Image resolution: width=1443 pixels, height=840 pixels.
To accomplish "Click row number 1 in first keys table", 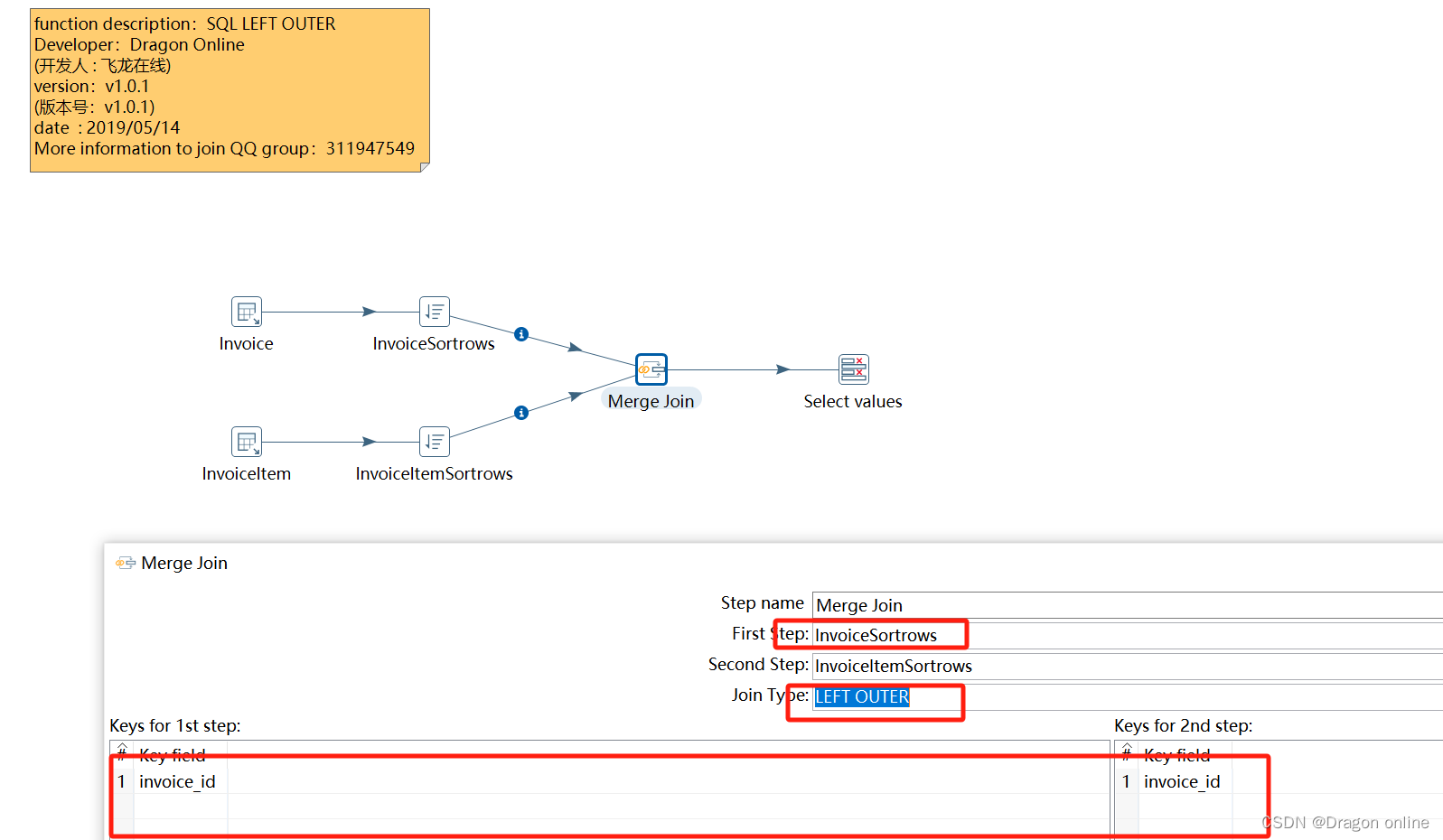I will point(121,781).
